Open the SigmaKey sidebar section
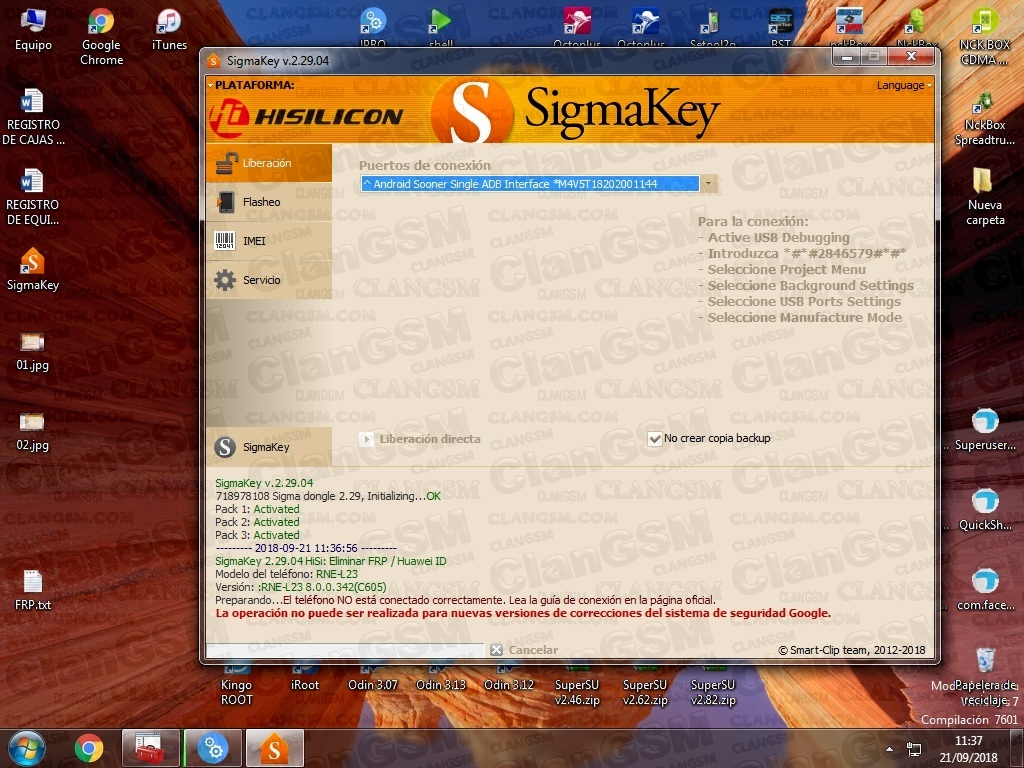This screenshot has height=768, width=1024. click(268, 447)
